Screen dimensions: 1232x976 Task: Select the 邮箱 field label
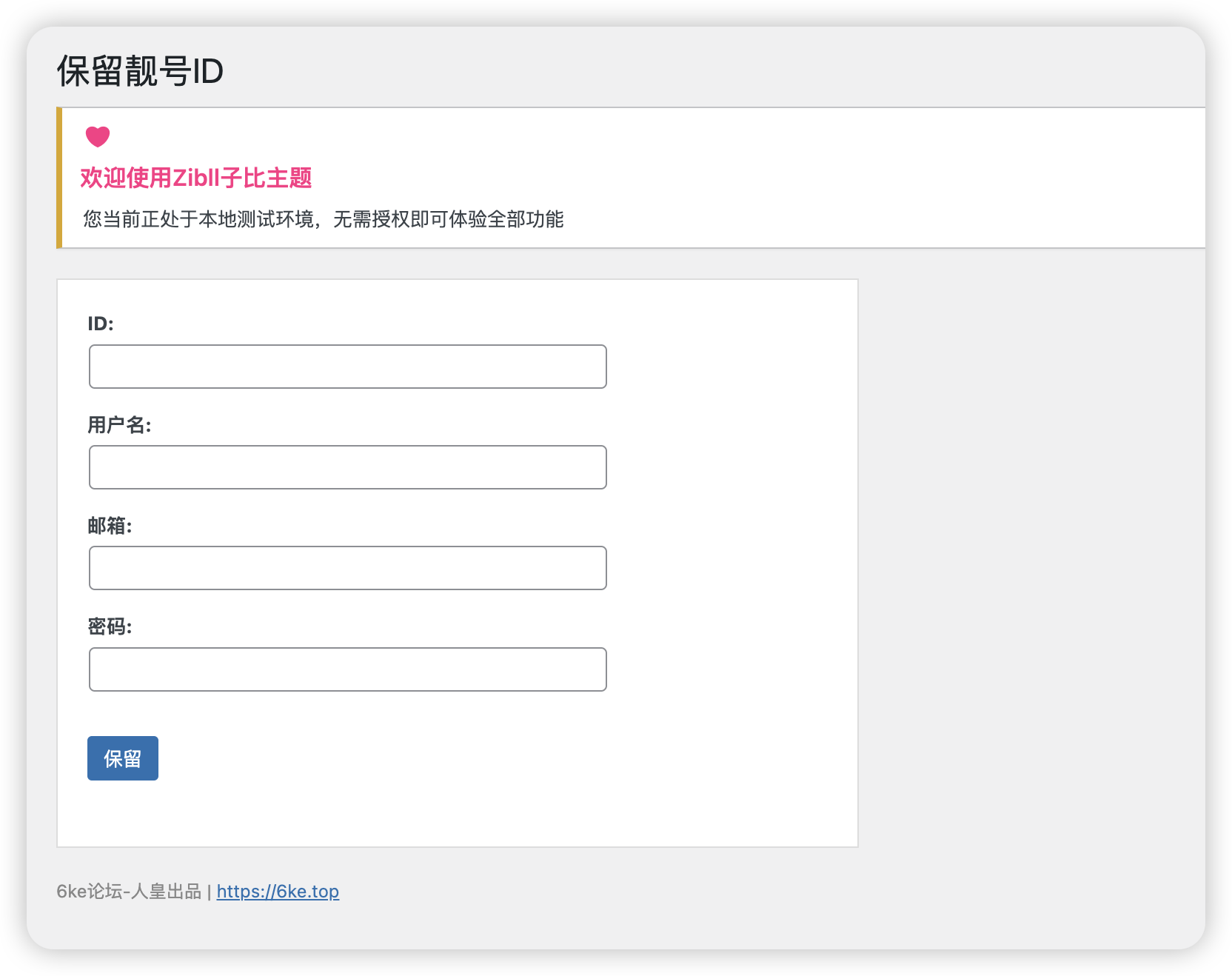click(x=109, y=525)
